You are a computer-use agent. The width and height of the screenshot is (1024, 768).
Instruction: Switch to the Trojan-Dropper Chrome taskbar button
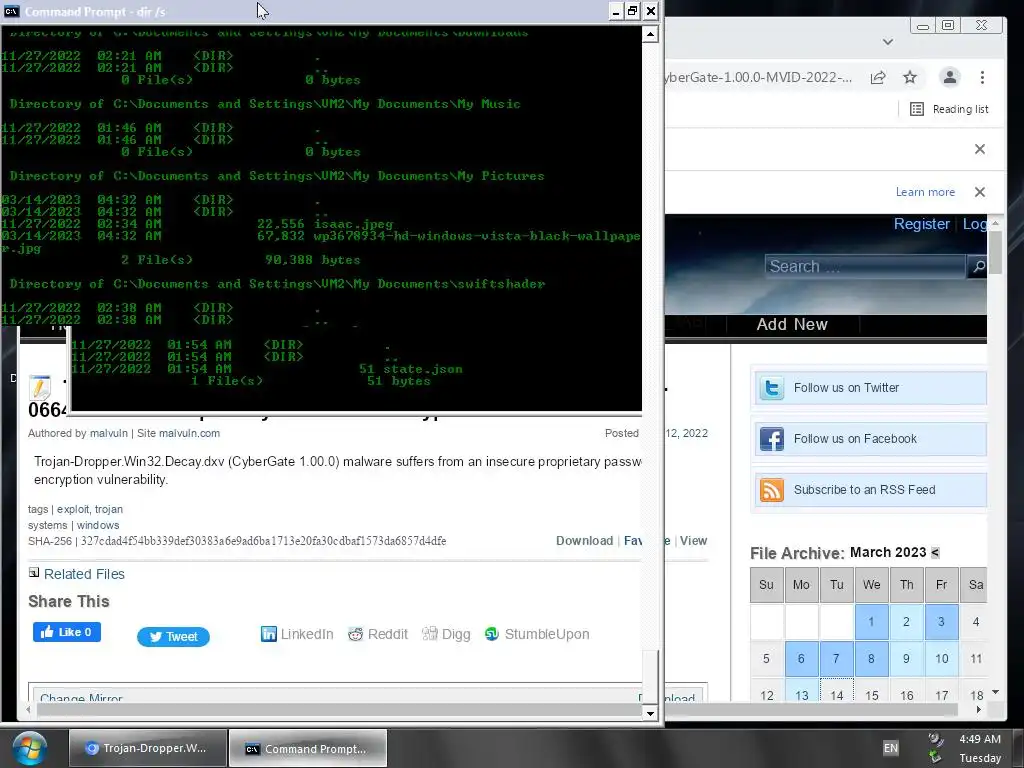pos(148,748)
